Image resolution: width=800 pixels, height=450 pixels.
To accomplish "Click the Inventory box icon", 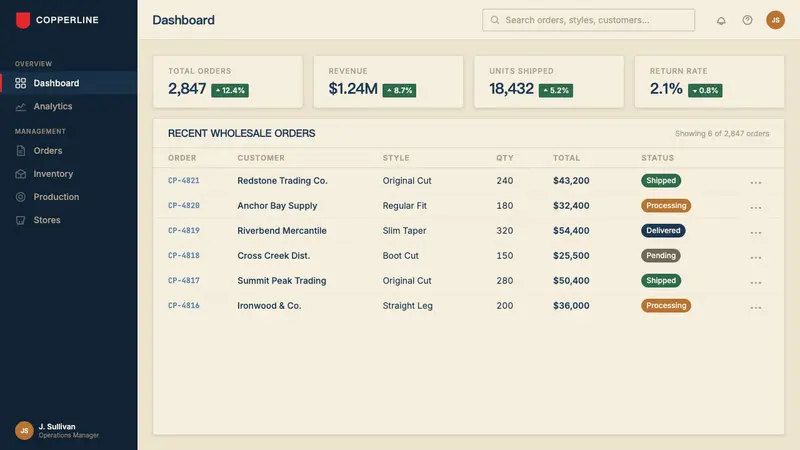I will (20, 174).
